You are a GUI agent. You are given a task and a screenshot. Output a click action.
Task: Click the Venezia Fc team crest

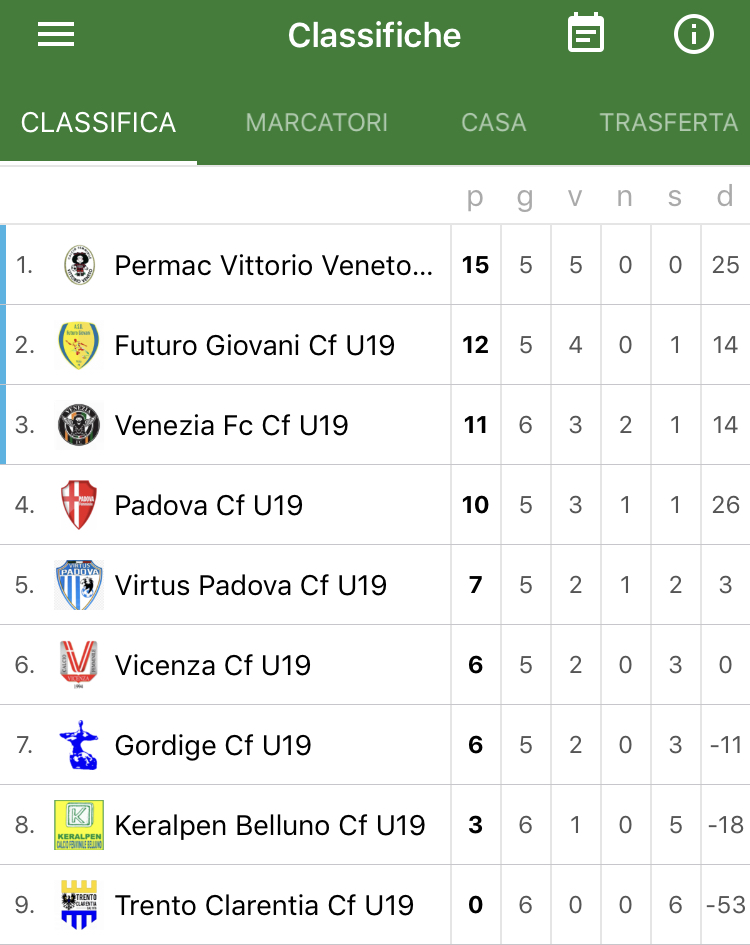pyautogui.click(x=79, y=425)
